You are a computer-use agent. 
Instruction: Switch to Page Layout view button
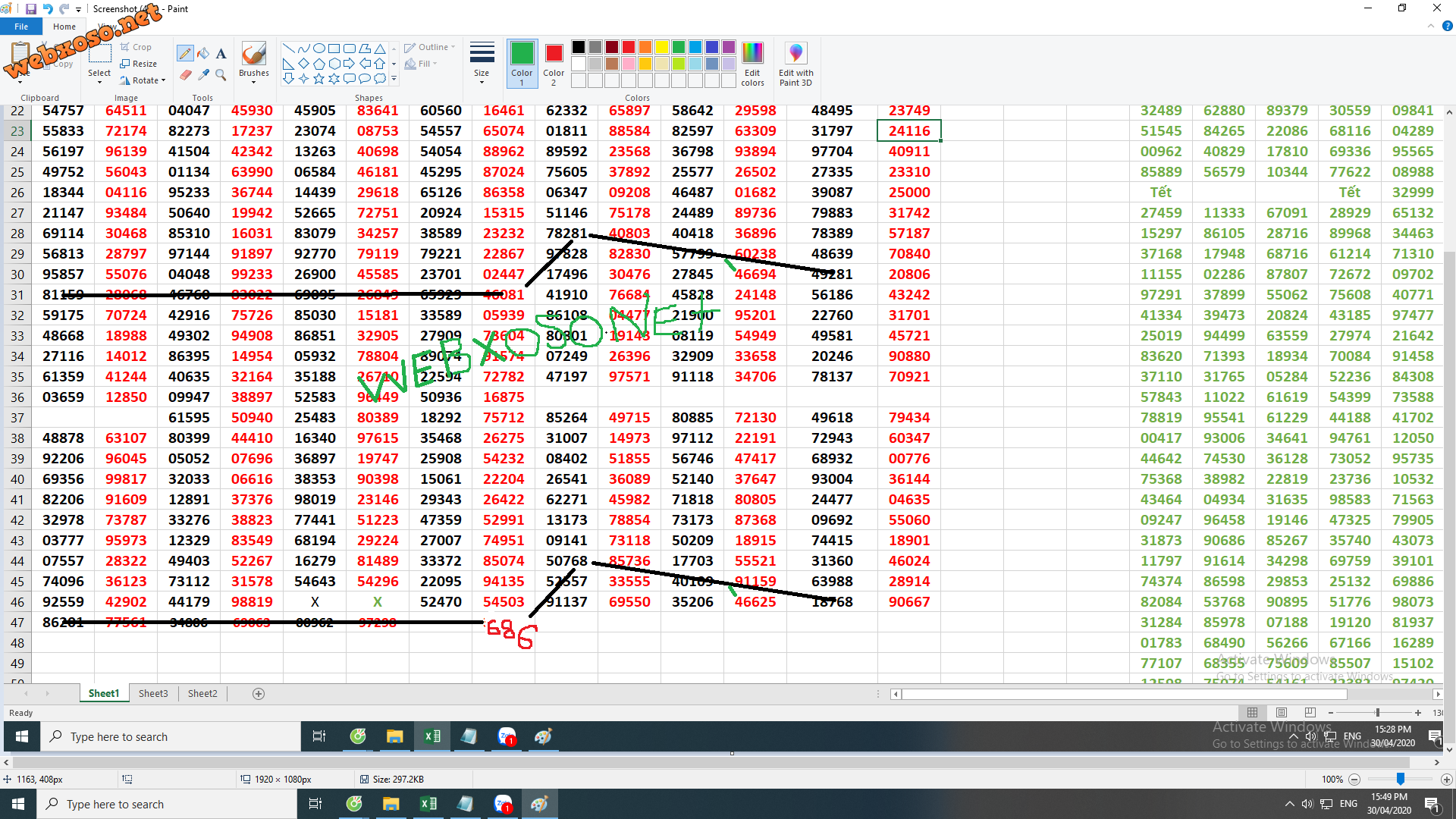[1281, 712]
